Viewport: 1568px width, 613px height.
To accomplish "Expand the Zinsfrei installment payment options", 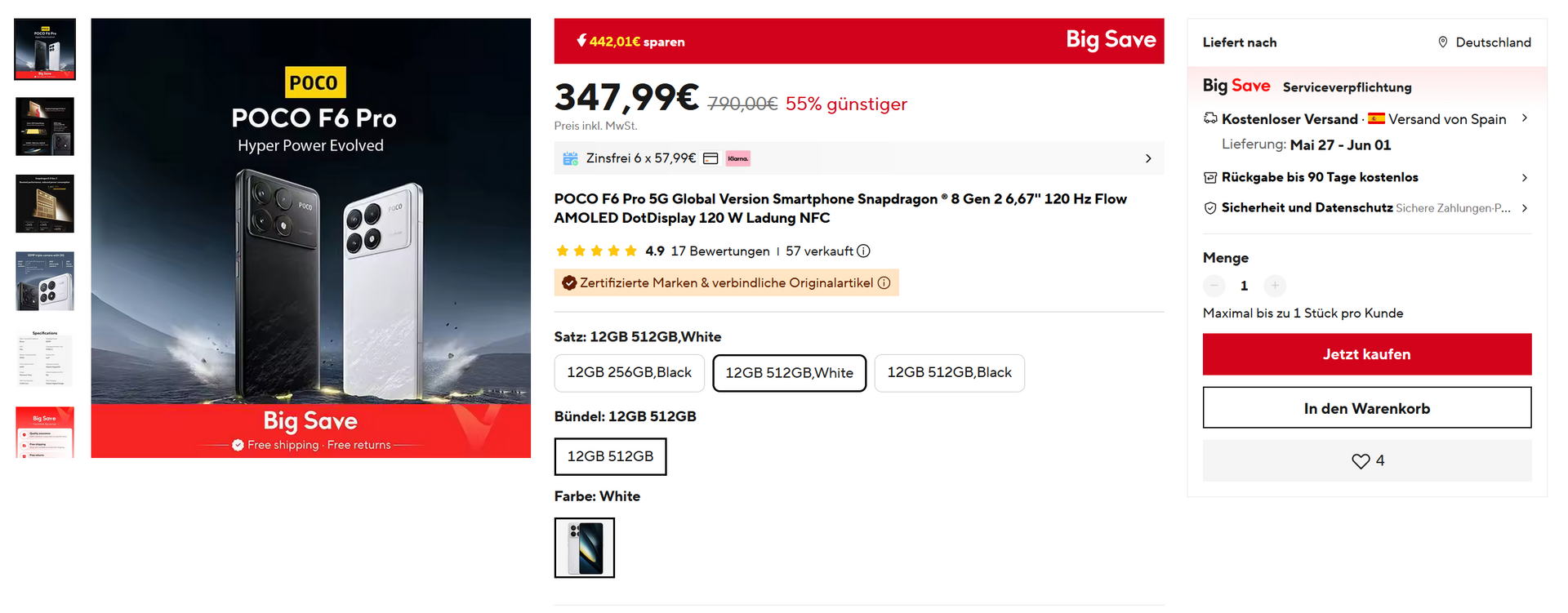I will (x=1147, y=158).
